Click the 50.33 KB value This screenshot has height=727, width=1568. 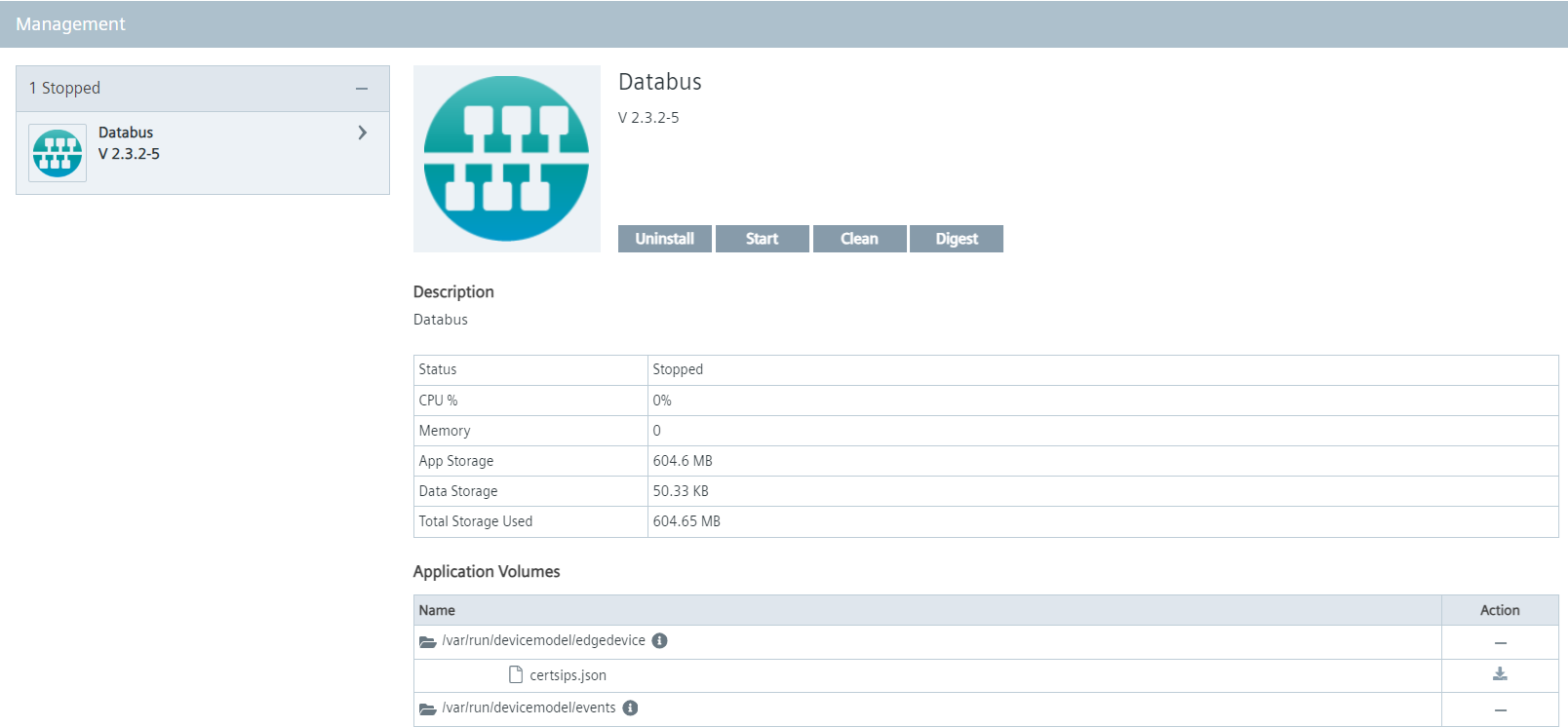681,491
